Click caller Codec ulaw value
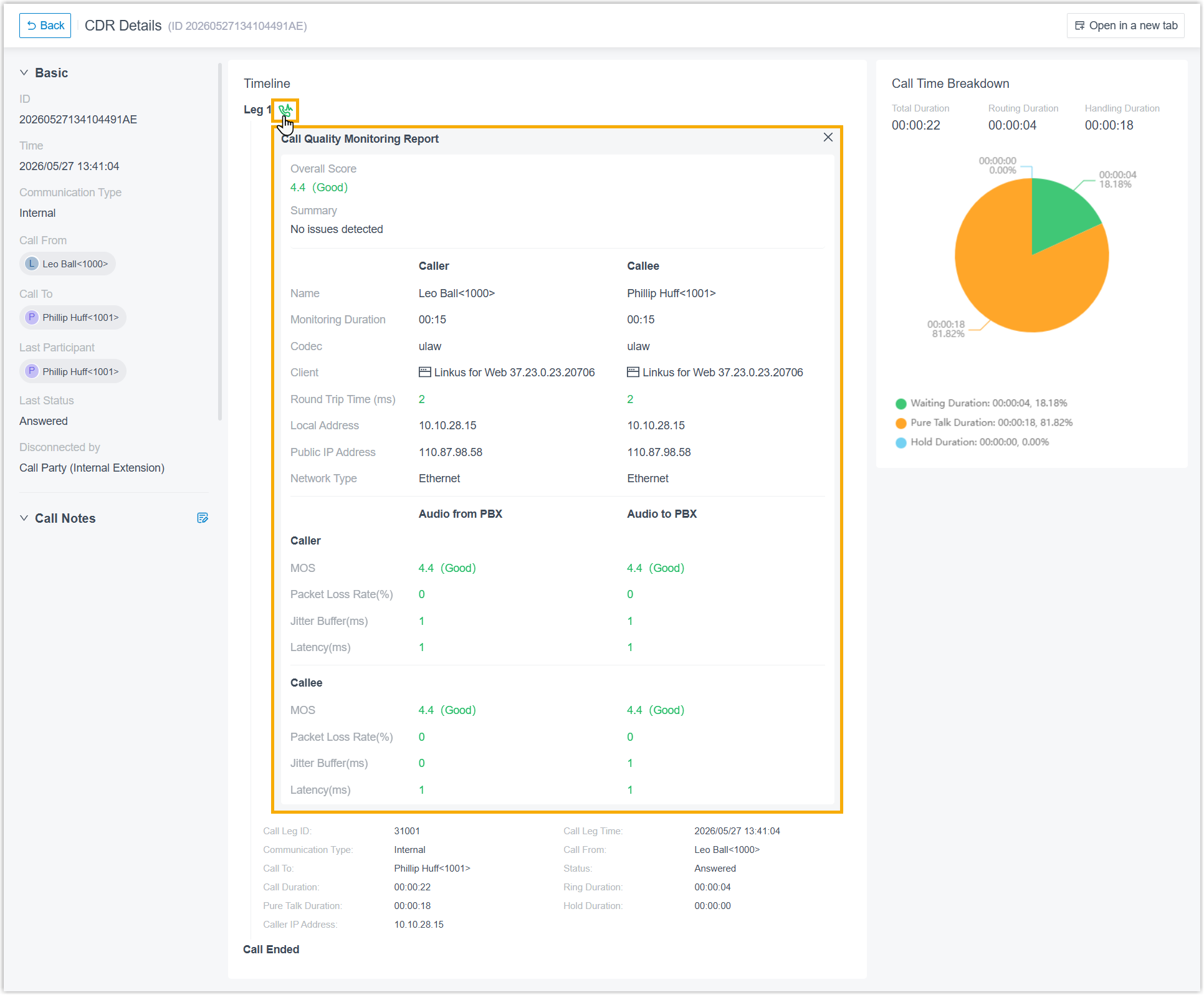Screen dimensions: 1204x995 (429, 346)
